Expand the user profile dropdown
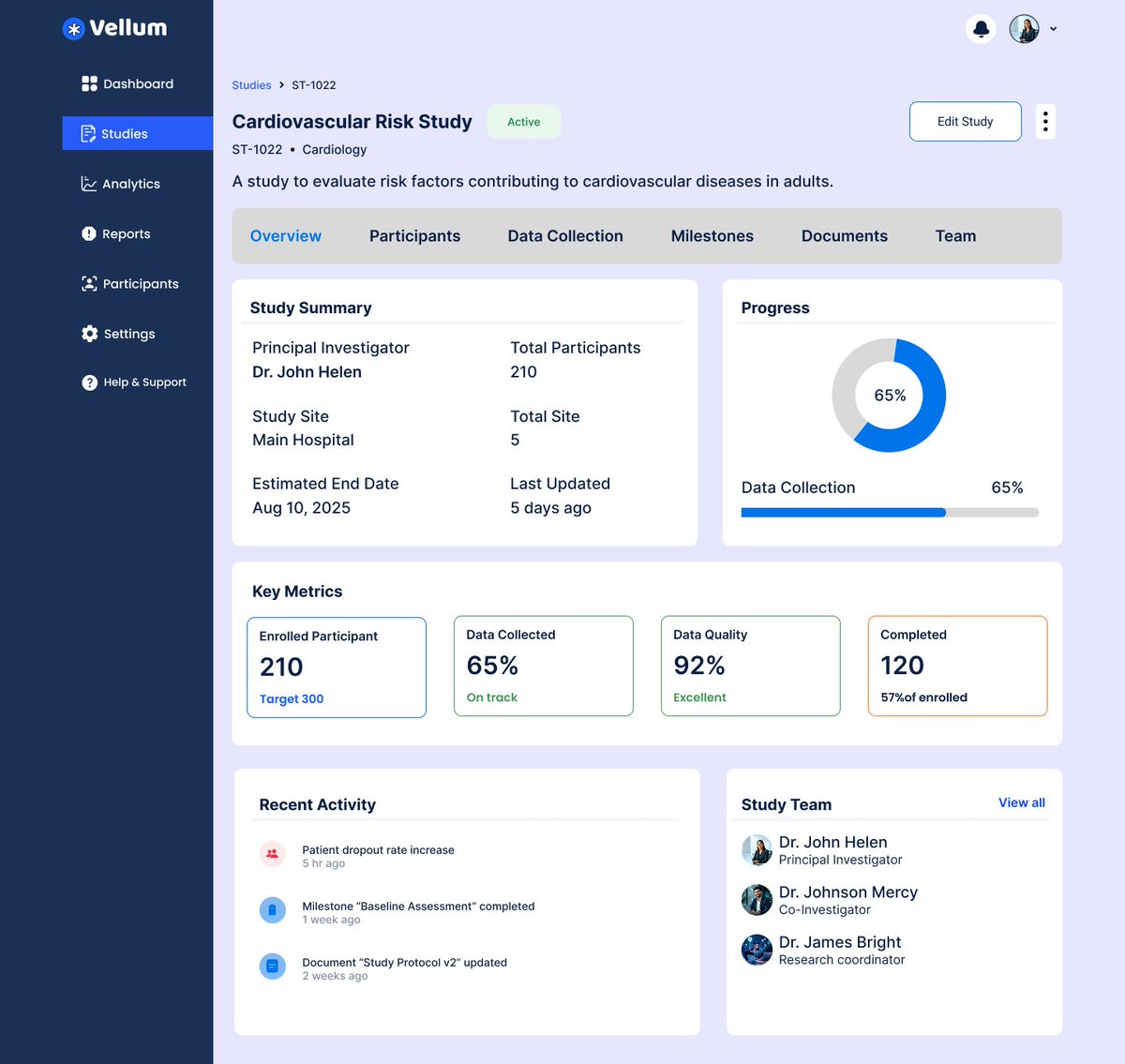The width and height of the screenshot is (1125, 1064). click(1053, 29)
